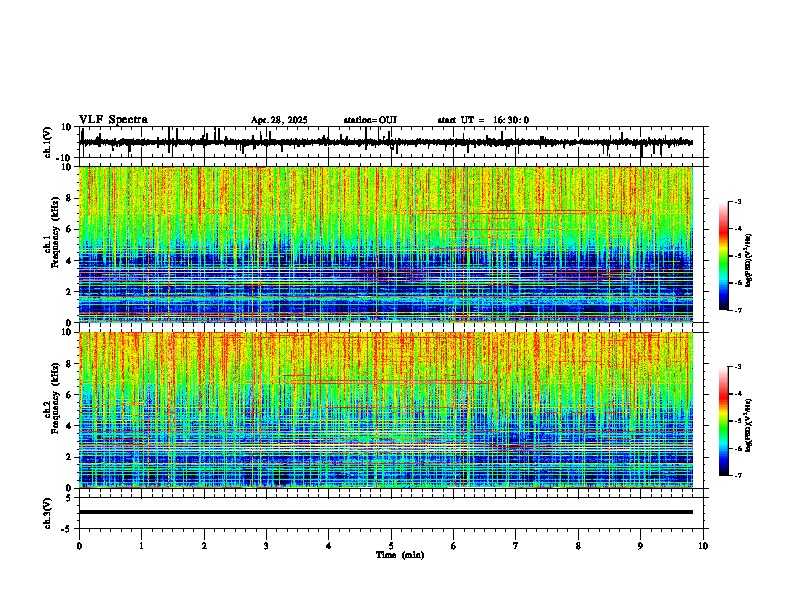Click time axis tick label "7"
The image size is (792, 612).
(x=516, y=546)
